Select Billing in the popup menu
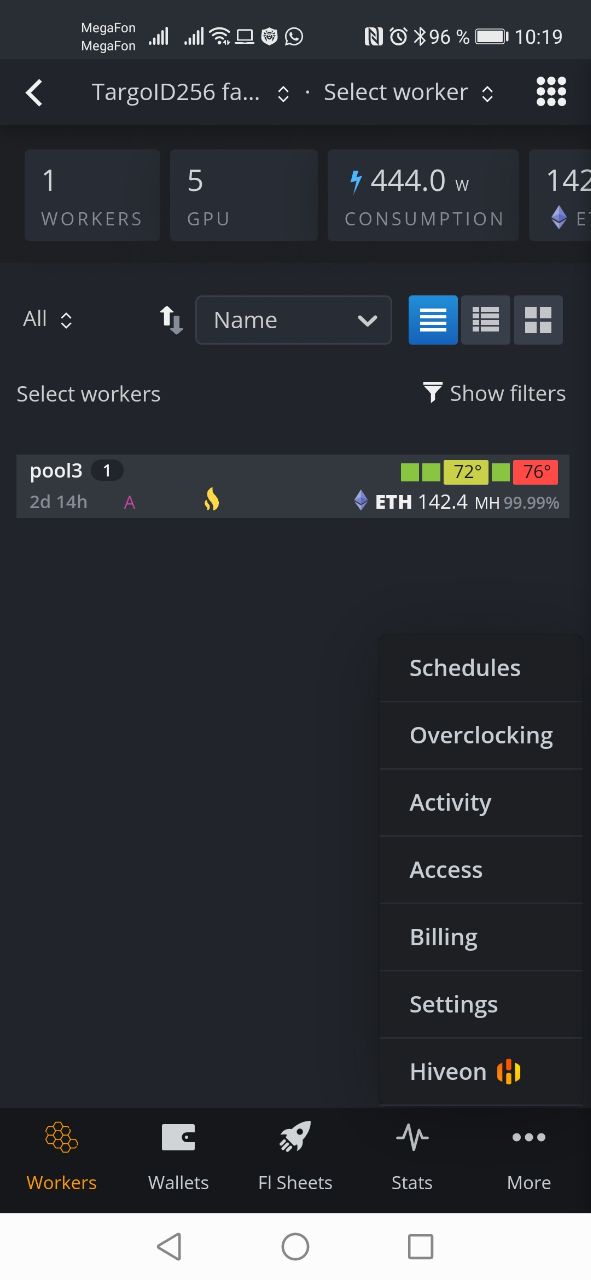This screenshot has width=591, height=1280. tap(481, 937)
